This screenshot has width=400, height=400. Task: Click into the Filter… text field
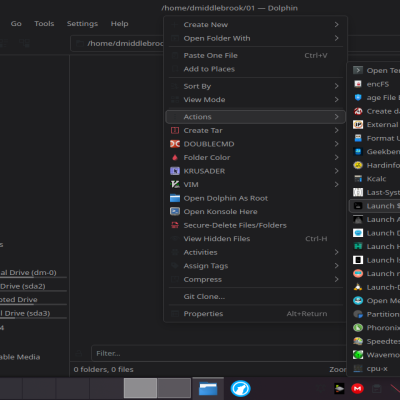click(x=218, y=353)
